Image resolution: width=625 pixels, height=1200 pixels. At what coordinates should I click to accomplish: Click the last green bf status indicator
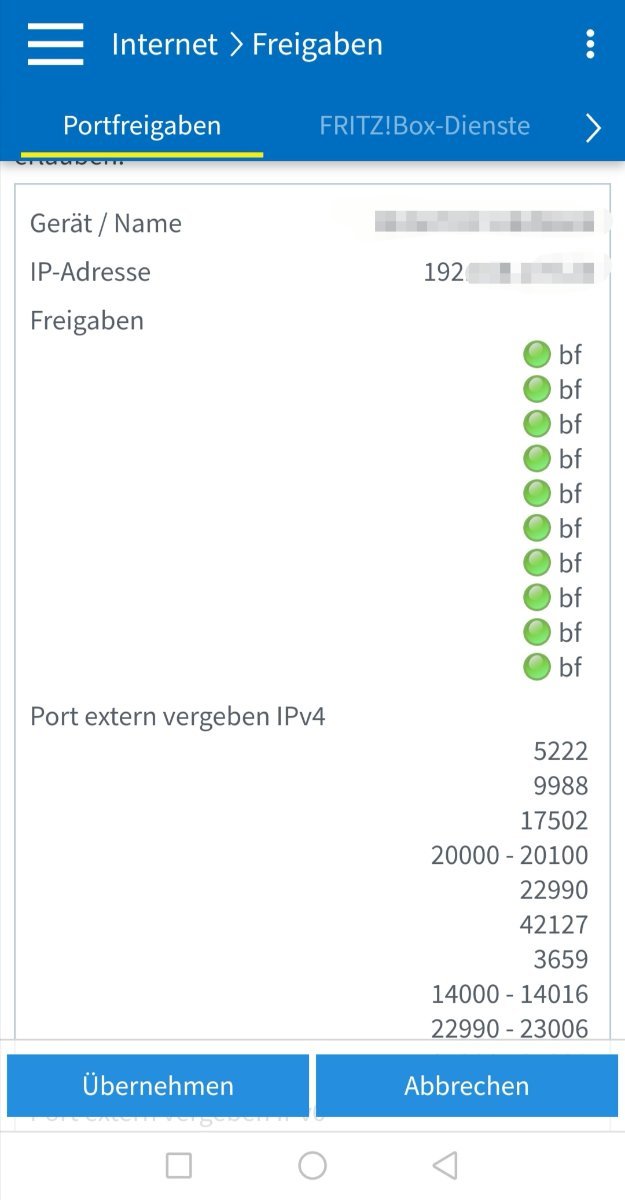coord(537,666)
